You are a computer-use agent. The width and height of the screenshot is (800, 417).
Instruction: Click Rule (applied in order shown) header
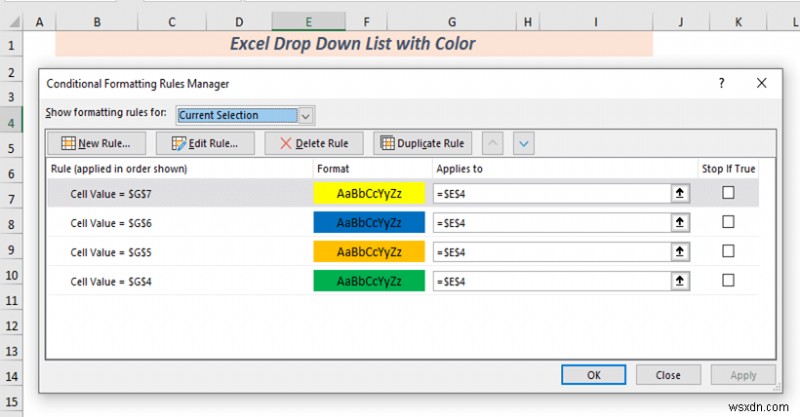point(119,169)
